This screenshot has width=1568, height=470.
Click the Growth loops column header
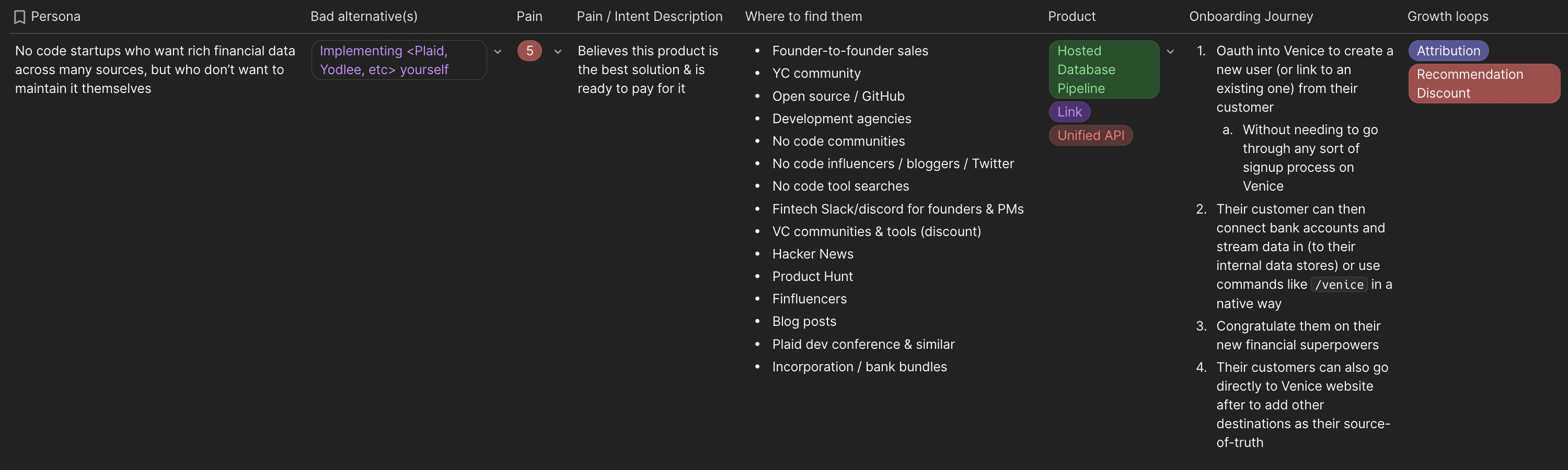tap(1447, 16)
